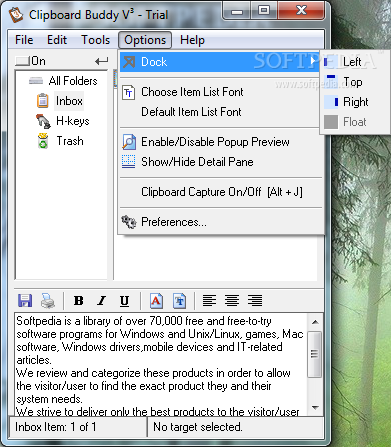Open the Edit menu
The height and width of the screenshot is (447, 391).
(x=57, y=40)
